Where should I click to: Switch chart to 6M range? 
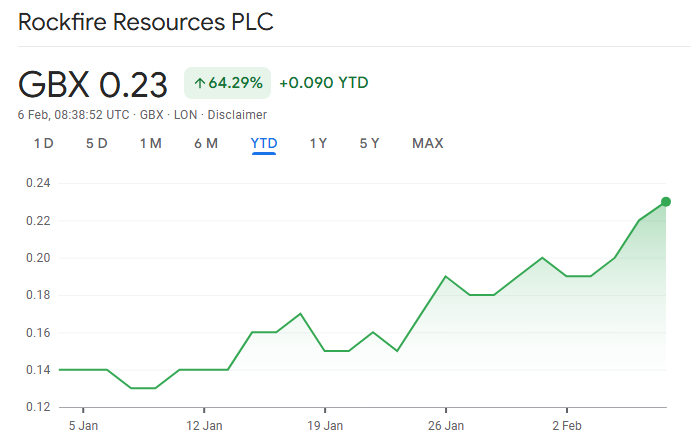(x=206, y=143)
